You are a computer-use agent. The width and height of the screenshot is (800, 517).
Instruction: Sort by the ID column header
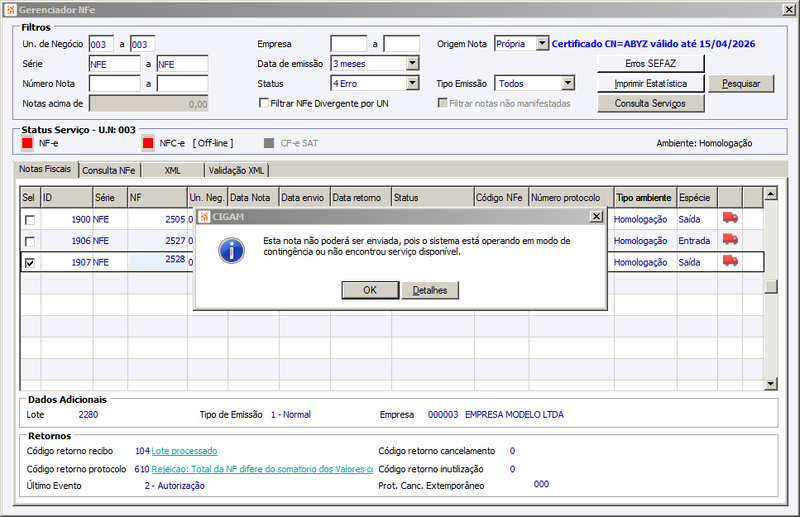[66, 198]
